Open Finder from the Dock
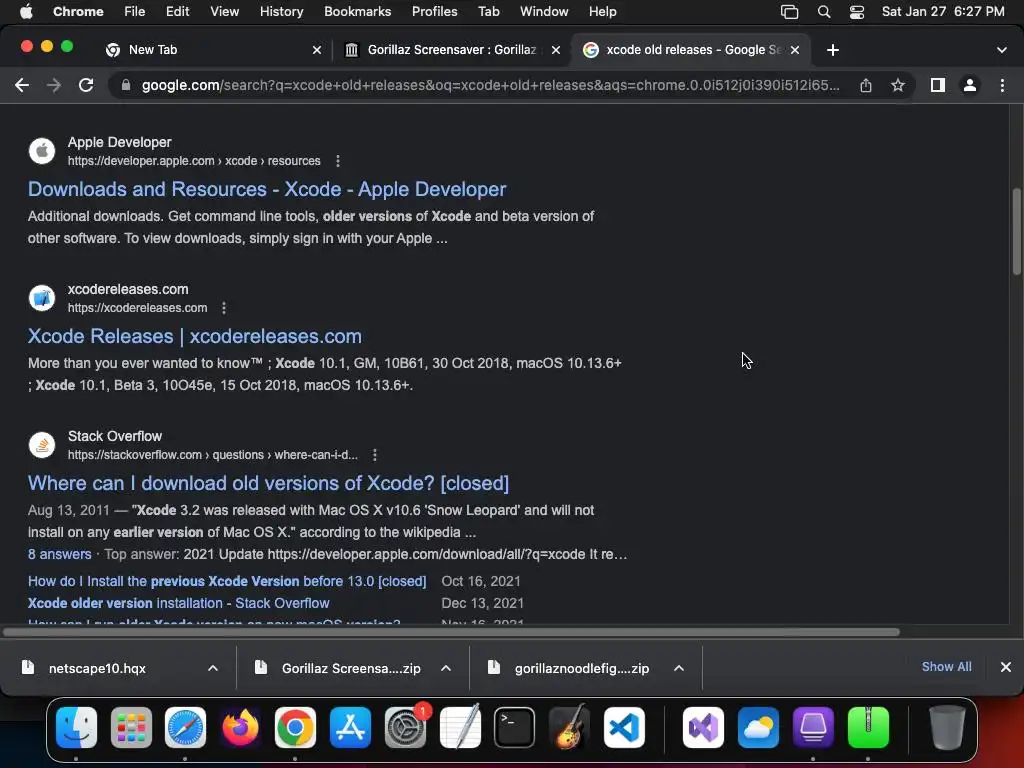The width and height of the screenshot is (1024, 768). (x=76, y=727)
